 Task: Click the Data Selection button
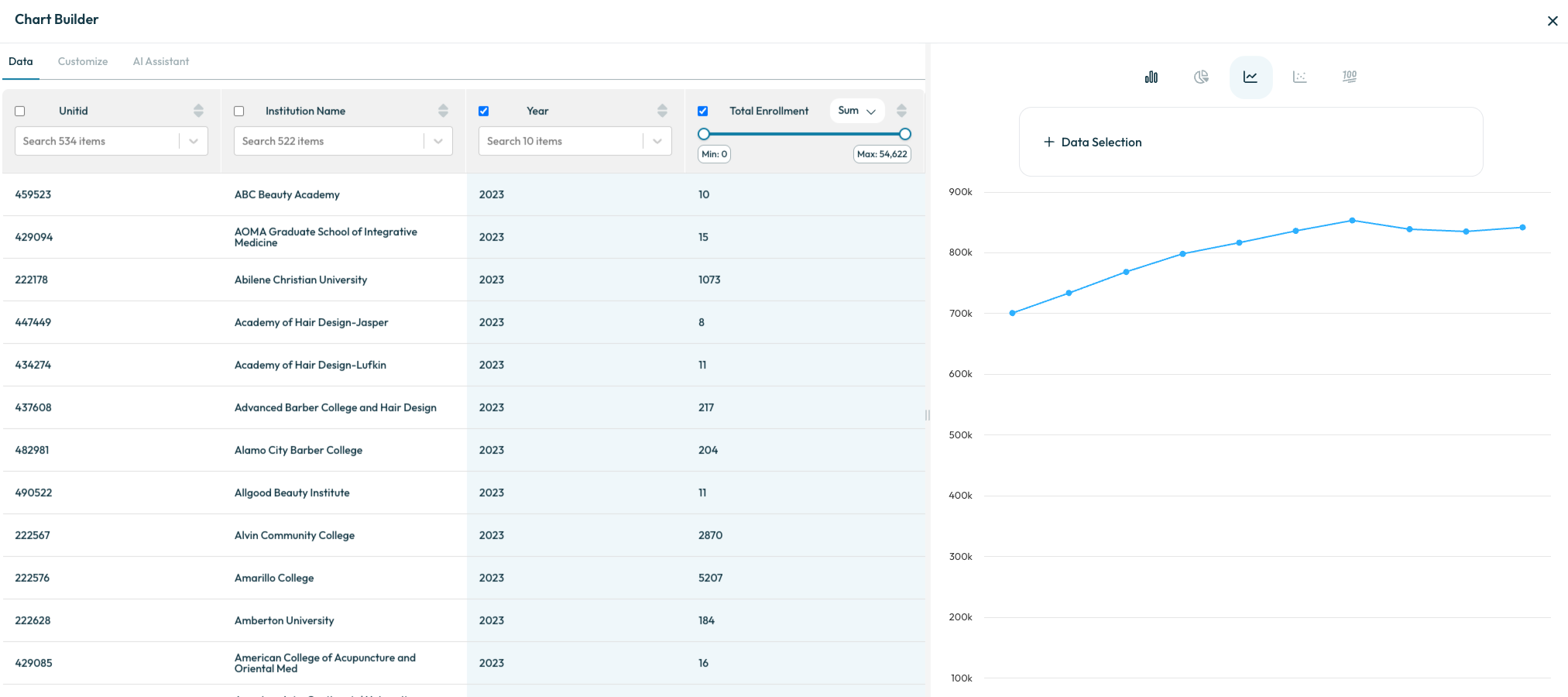tap(1093, 142)
